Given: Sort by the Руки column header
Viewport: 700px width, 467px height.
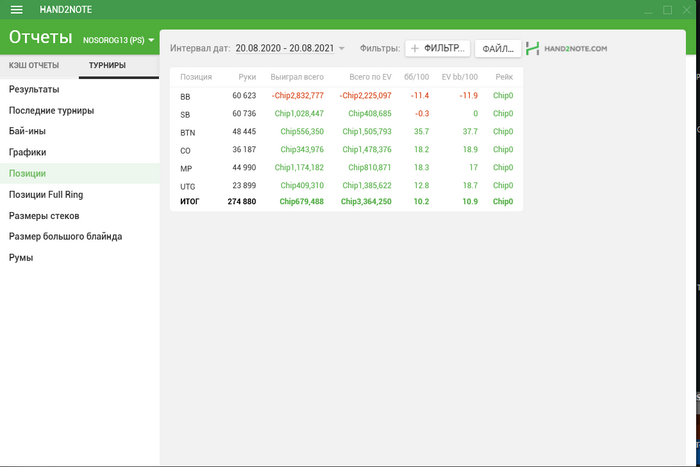Looking at the screenshot, I should pyautogui.click(x=247, y=77).
